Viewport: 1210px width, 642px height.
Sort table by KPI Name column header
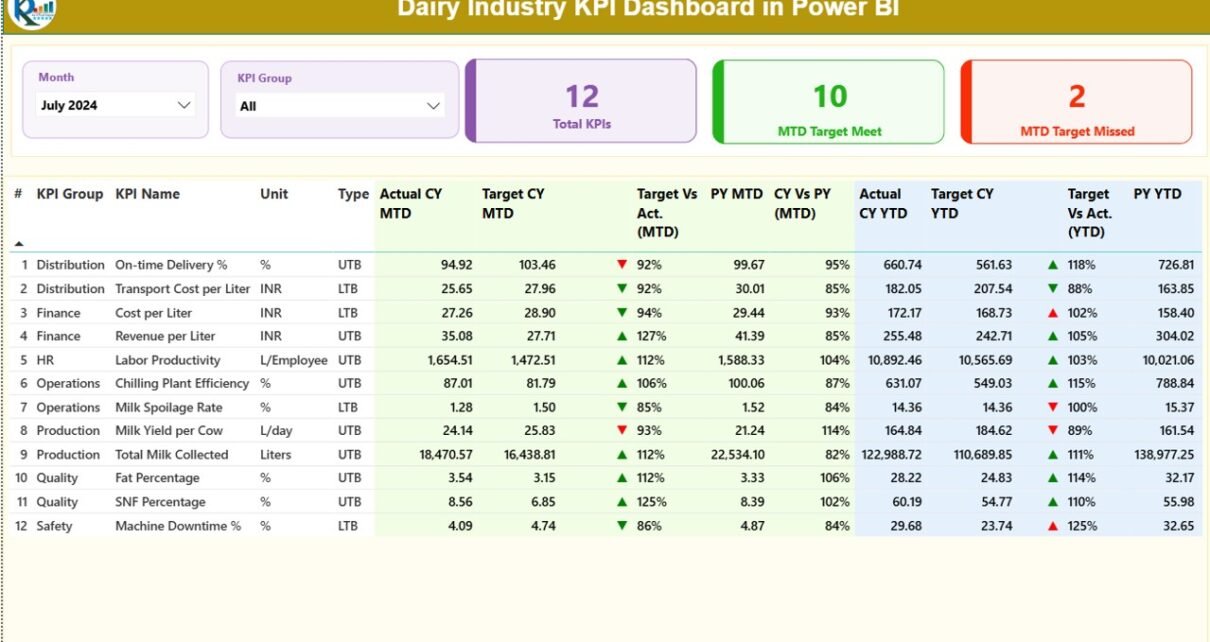147,194
